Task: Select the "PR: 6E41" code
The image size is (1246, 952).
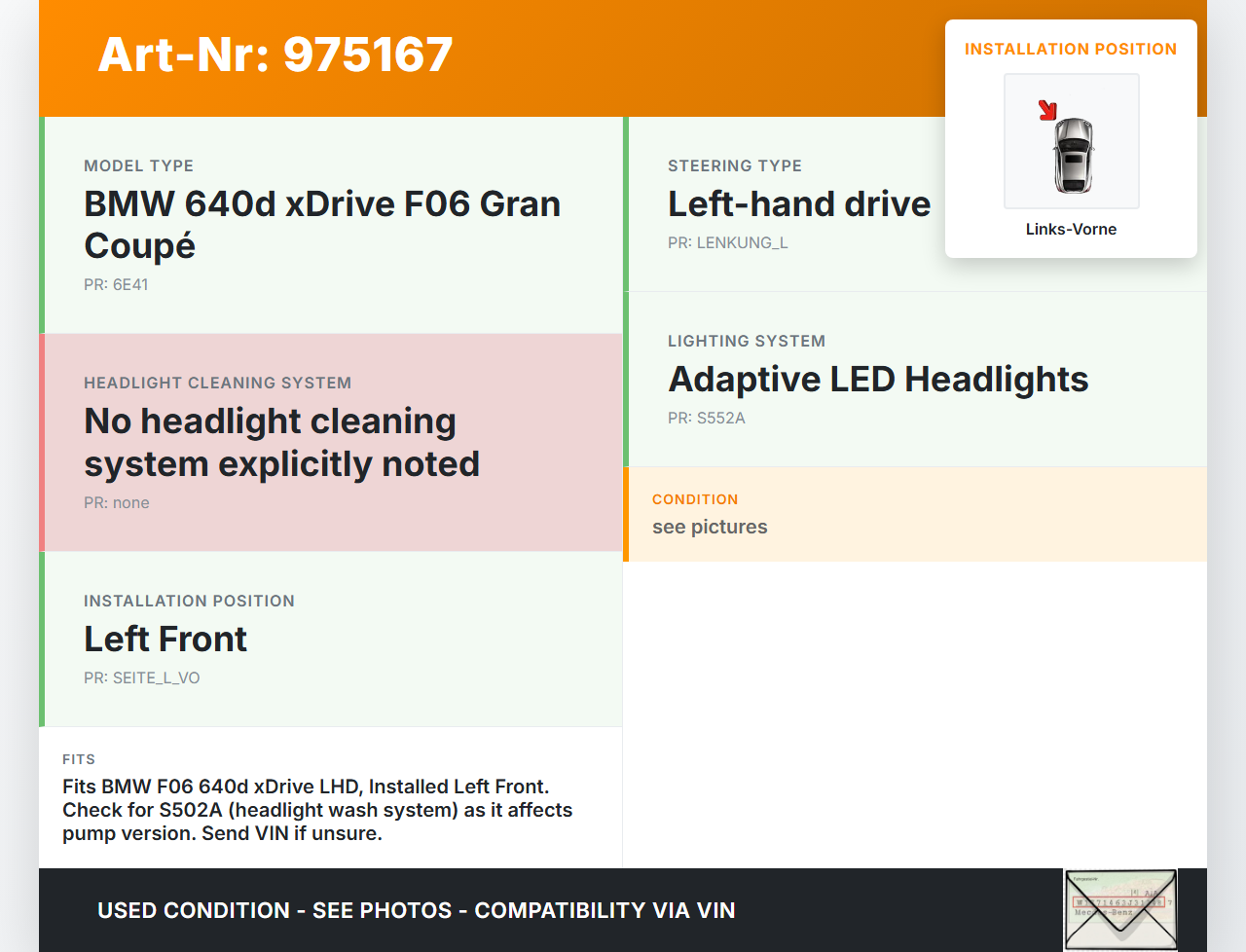Action: tap(116, 284)
